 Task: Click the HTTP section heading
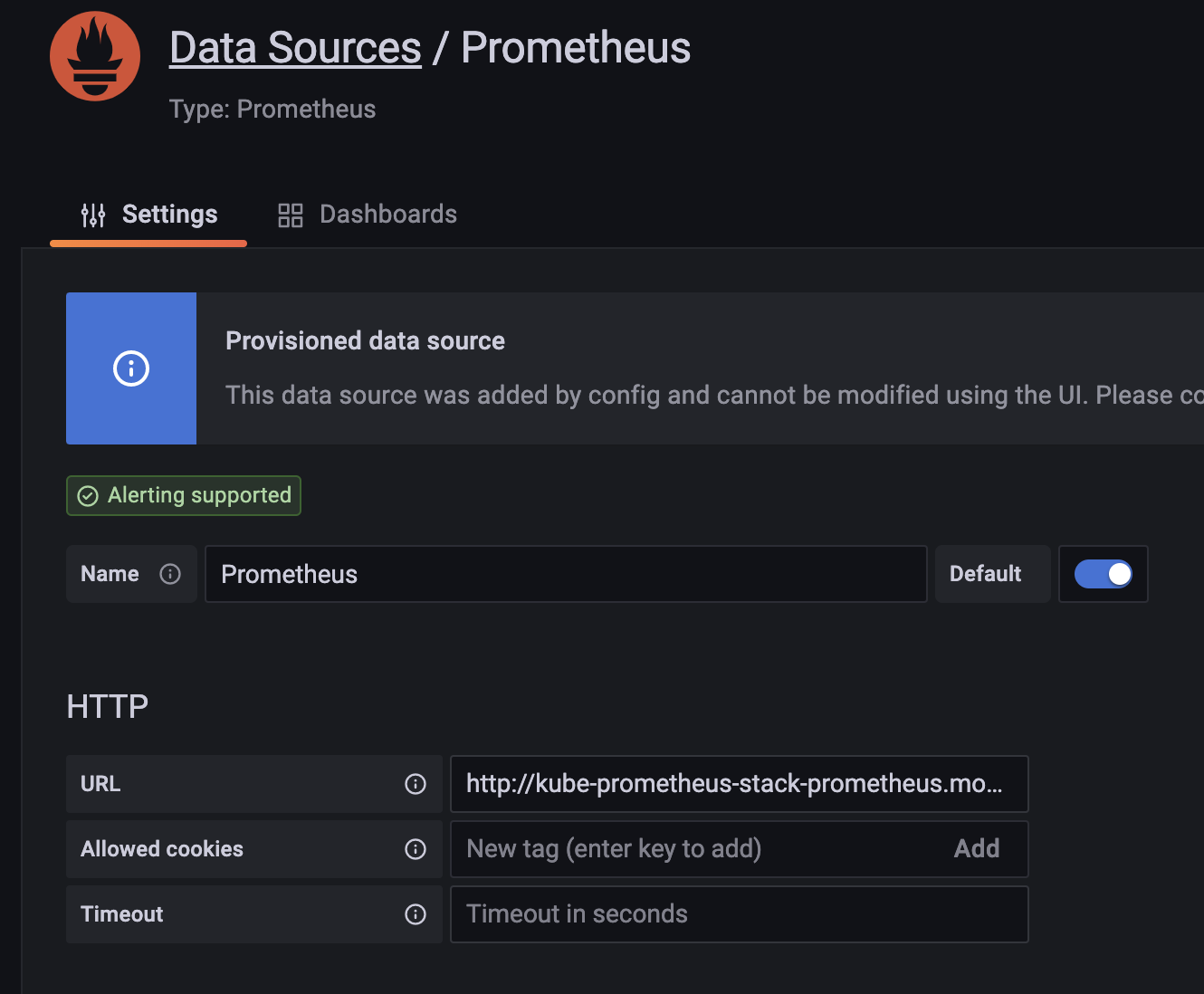pyautogui.click(x=108, y=706)
